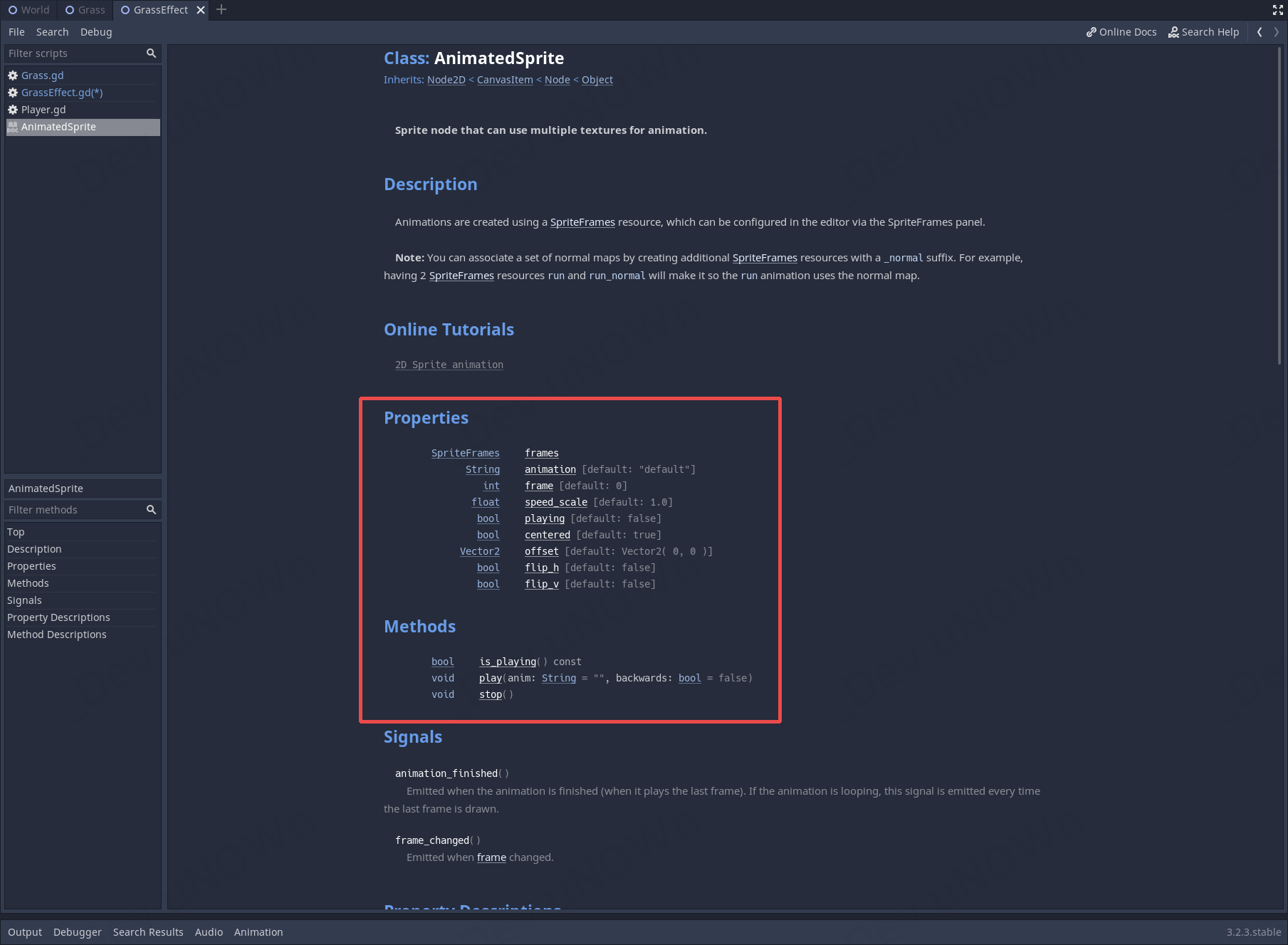Toggle distraction-free fullscreen icon at top right
The image size is (1288, 945).
tap(1278, 9)
